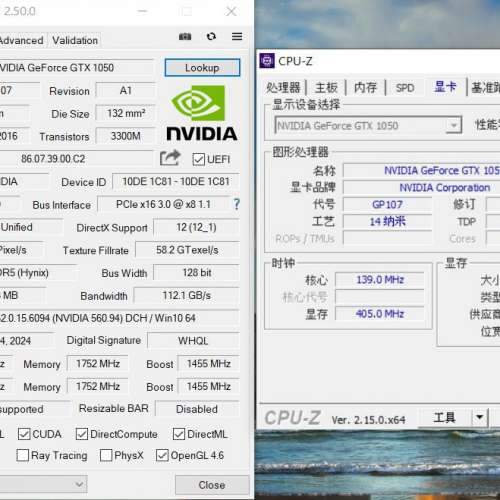Click the Texture Fillrate 58.2 GTexel/s value
Screen dimensions: 500x500
(x=187, y=250)
